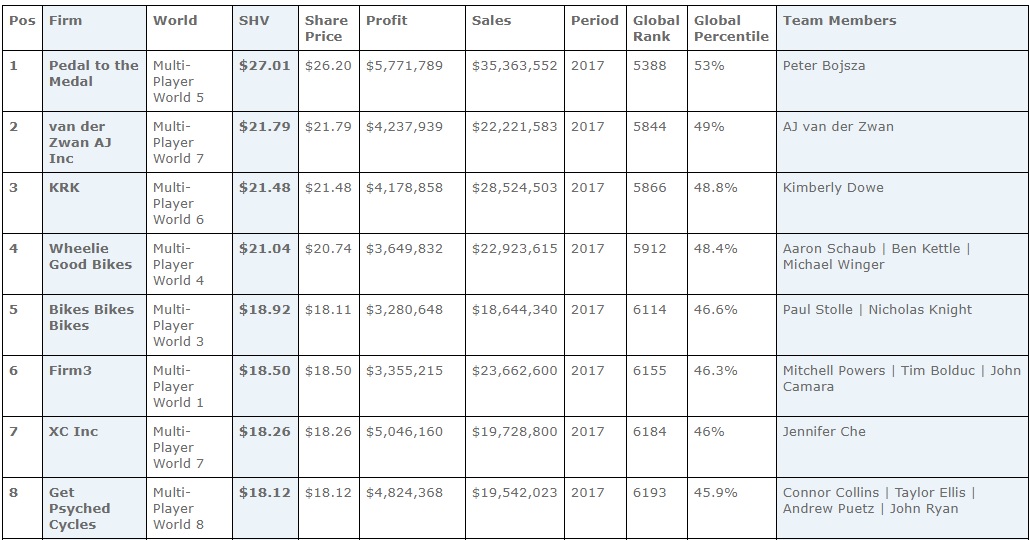Select the KRK firm entry
Viewport: 1030px width, 540px height.
coord(64,187)
